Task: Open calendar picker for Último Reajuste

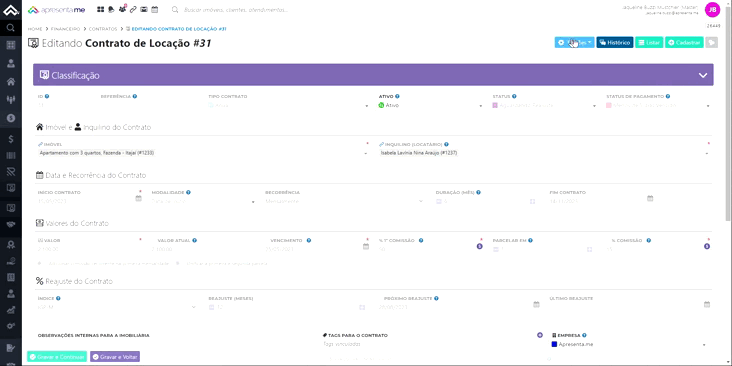Action: click(707, 304)
